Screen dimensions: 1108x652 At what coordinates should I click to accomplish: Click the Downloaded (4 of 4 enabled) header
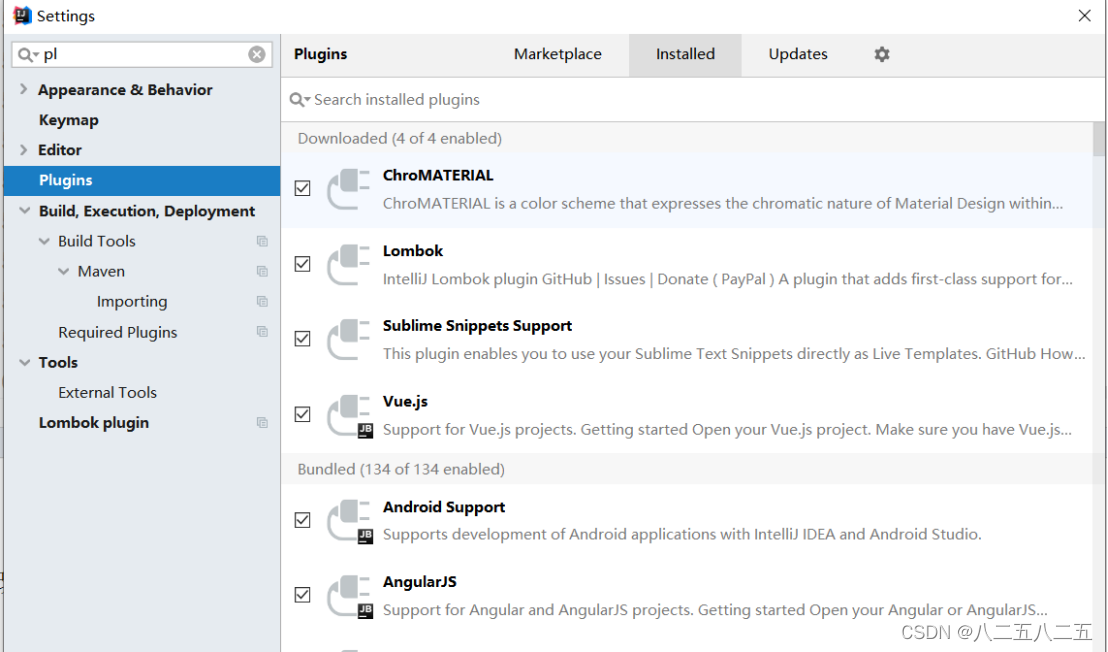pos(399,138)
